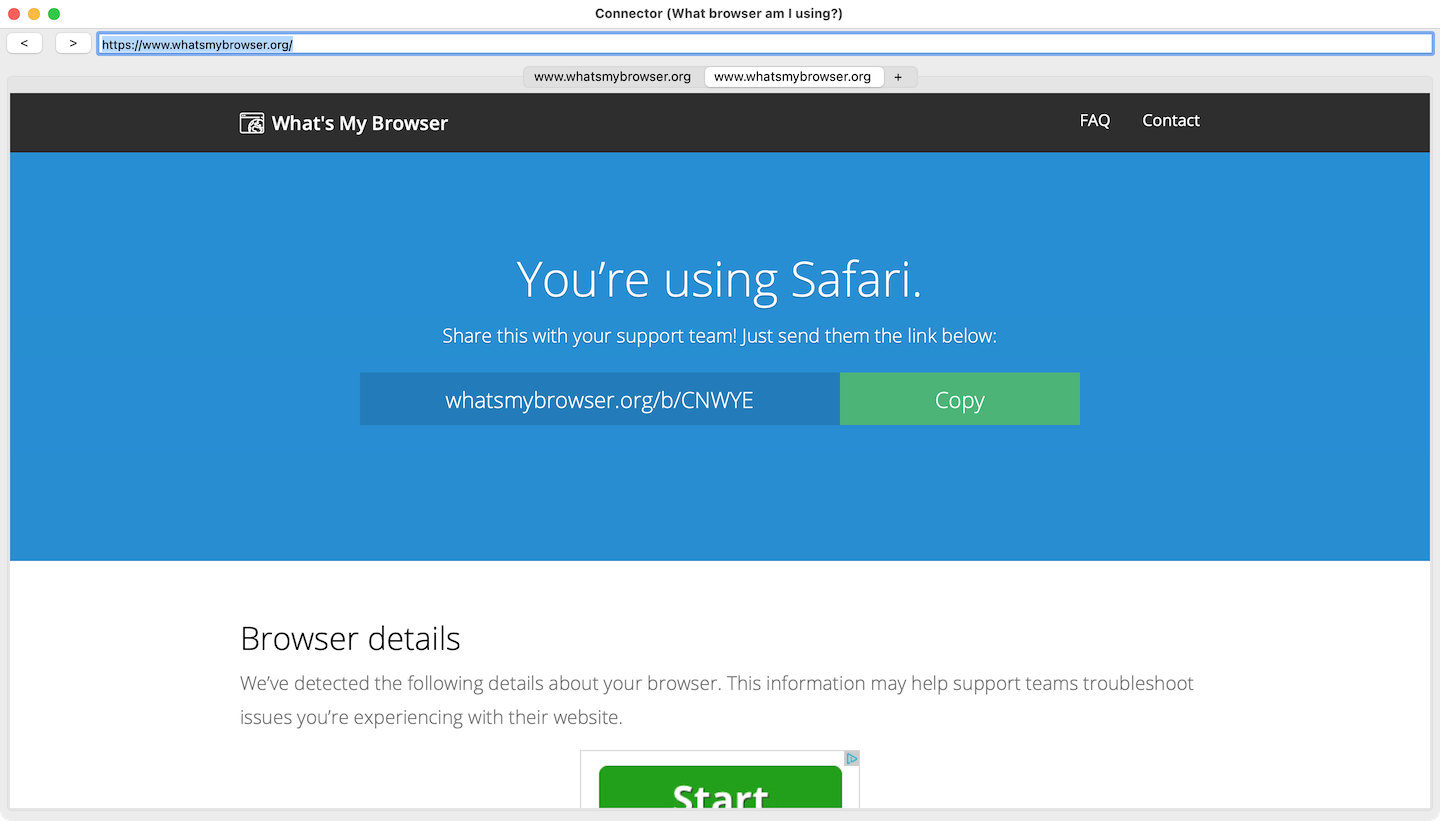Screen dimensions: 1440x821
Task: Go back with the < button
Action: pyautogui.click(x=24, y=43)
